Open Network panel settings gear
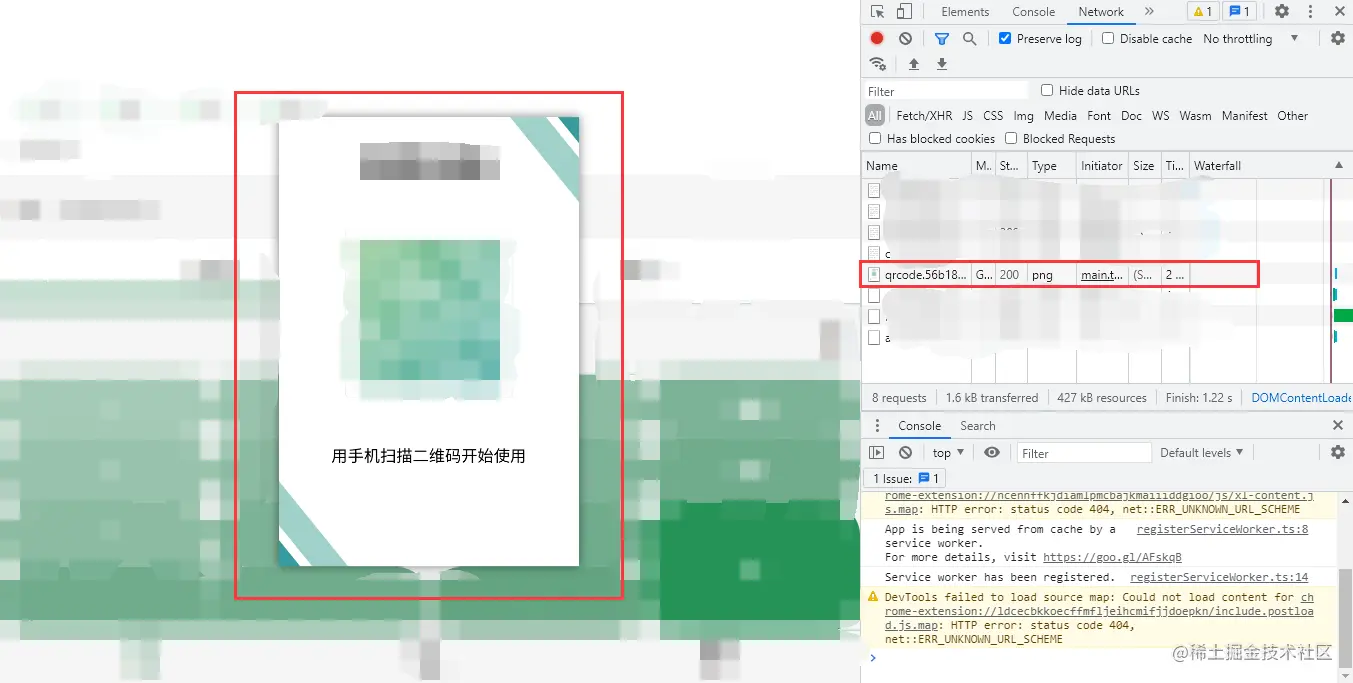1353x683 pixels. [x=1338, y=38]
